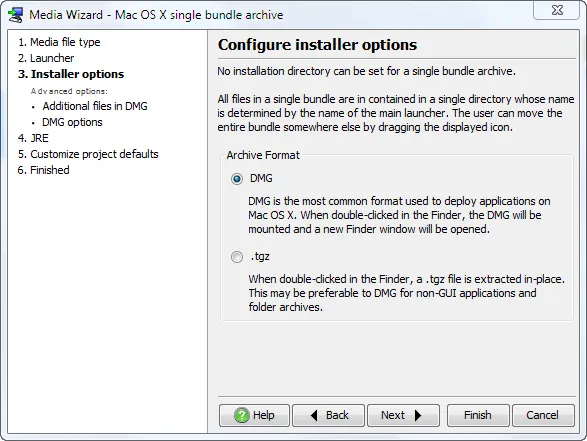Go to step 2 Launcher
The height and width of the screenshot is (441, 587).
tap(46, 58)
